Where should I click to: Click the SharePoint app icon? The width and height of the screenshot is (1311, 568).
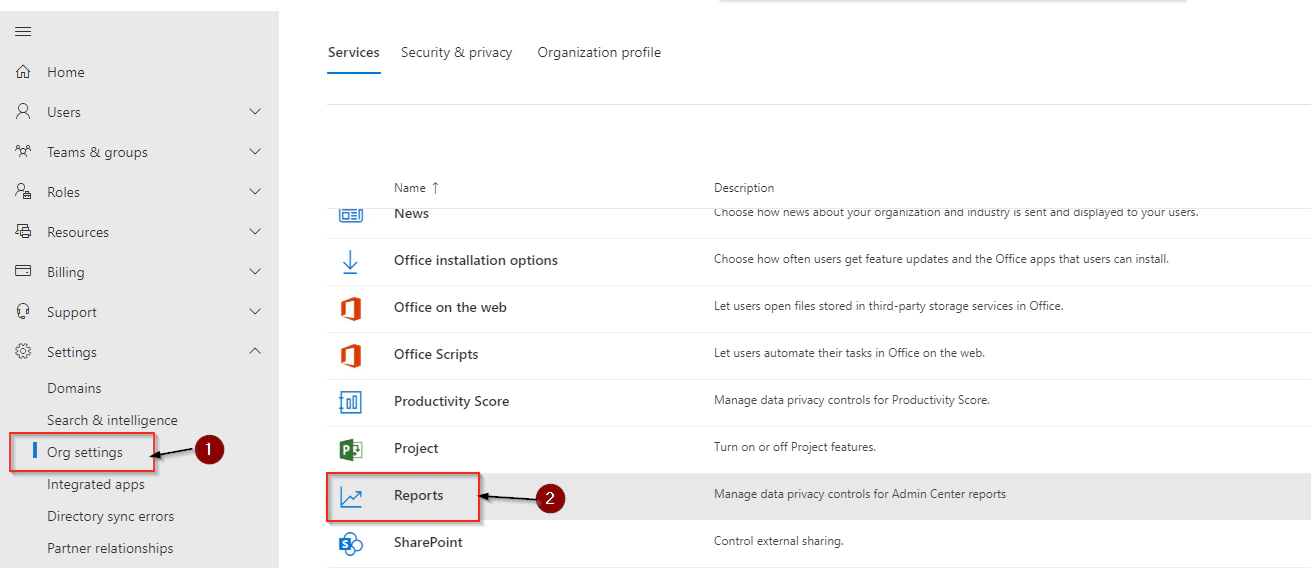pyautogui.click(x=350, y=543)
